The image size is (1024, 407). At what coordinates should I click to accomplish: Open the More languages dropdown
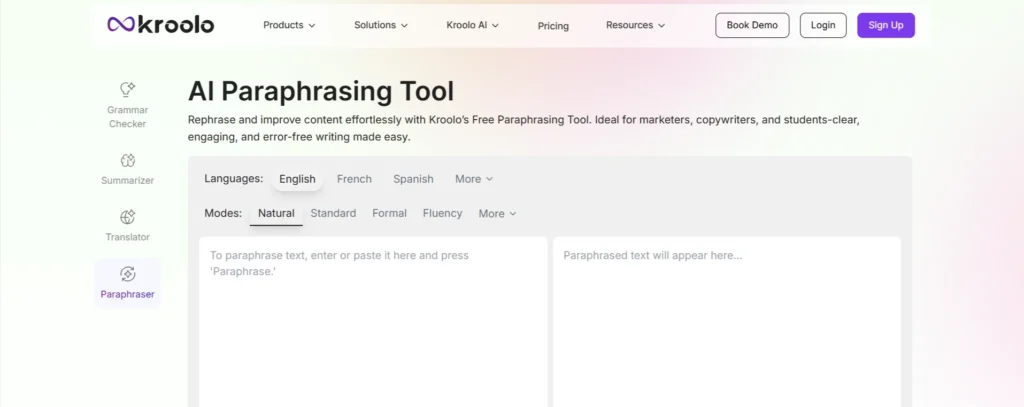point(474,179)
